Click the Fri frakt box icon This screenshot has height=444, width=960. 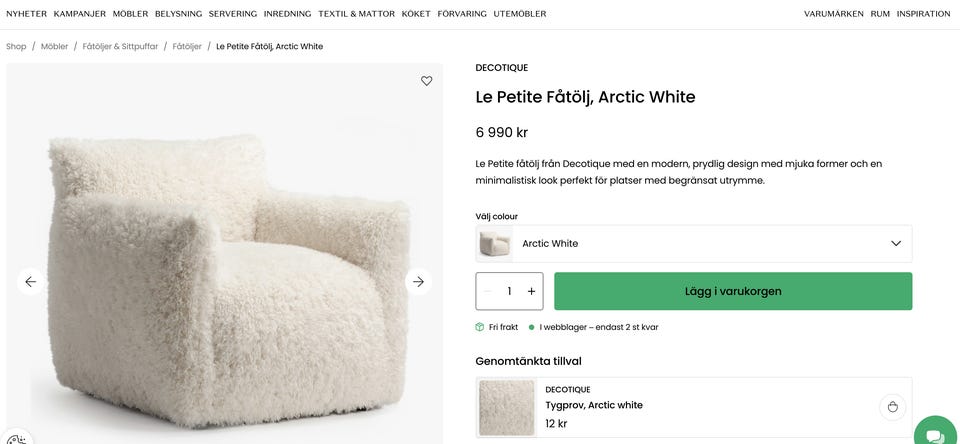point(480,327)
